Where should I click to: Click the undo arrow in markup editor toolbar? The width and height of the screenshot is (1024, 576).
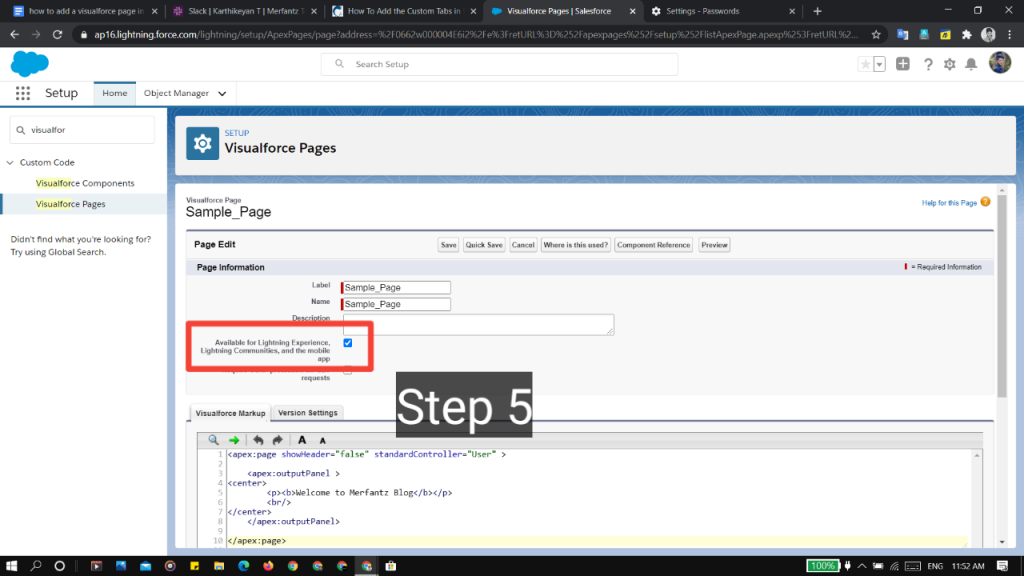(258, 440)
